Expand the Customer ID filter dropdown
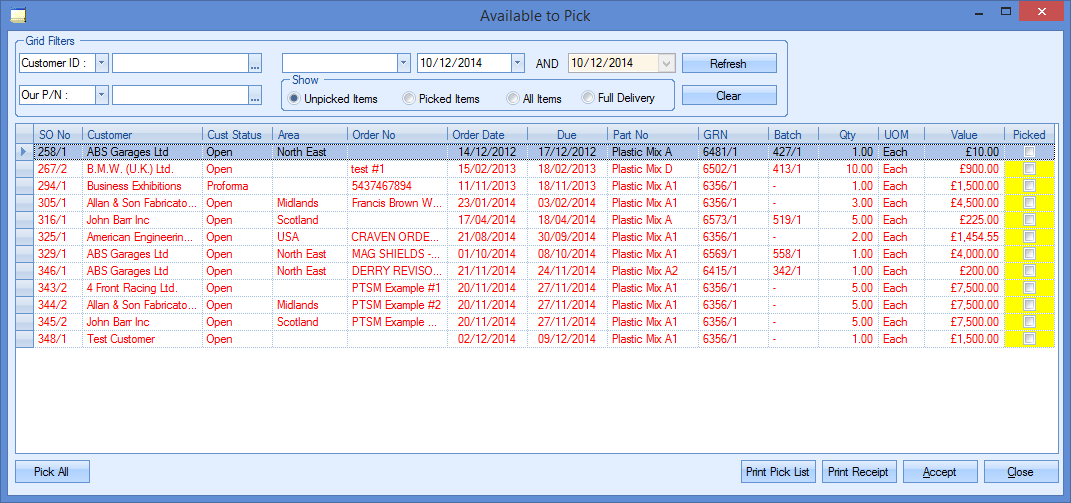This screenshot has width=1071, height=503. pos(102,63)
